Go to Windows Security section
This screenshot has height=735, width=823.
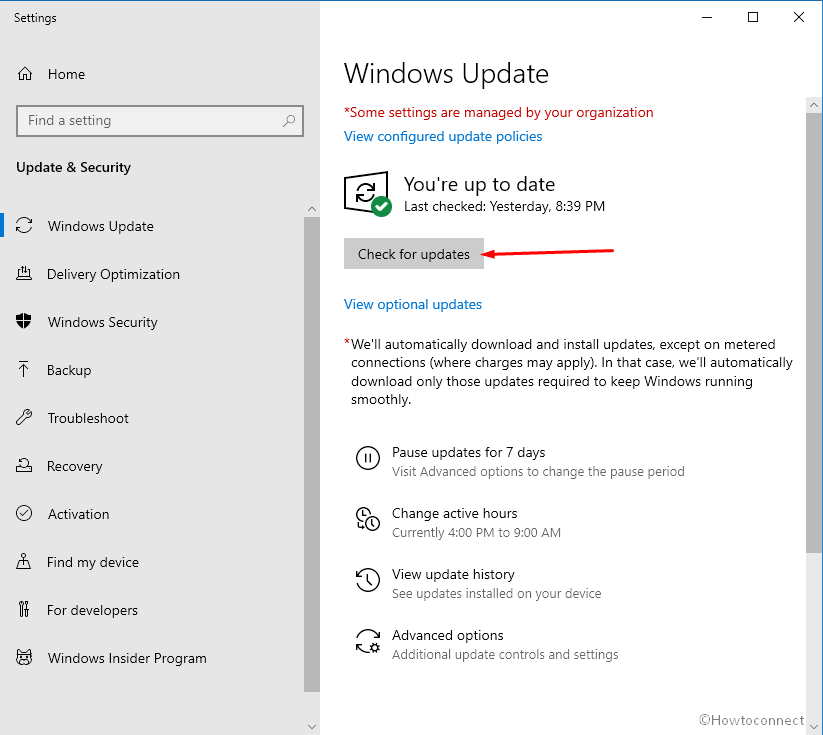point(152,322)
